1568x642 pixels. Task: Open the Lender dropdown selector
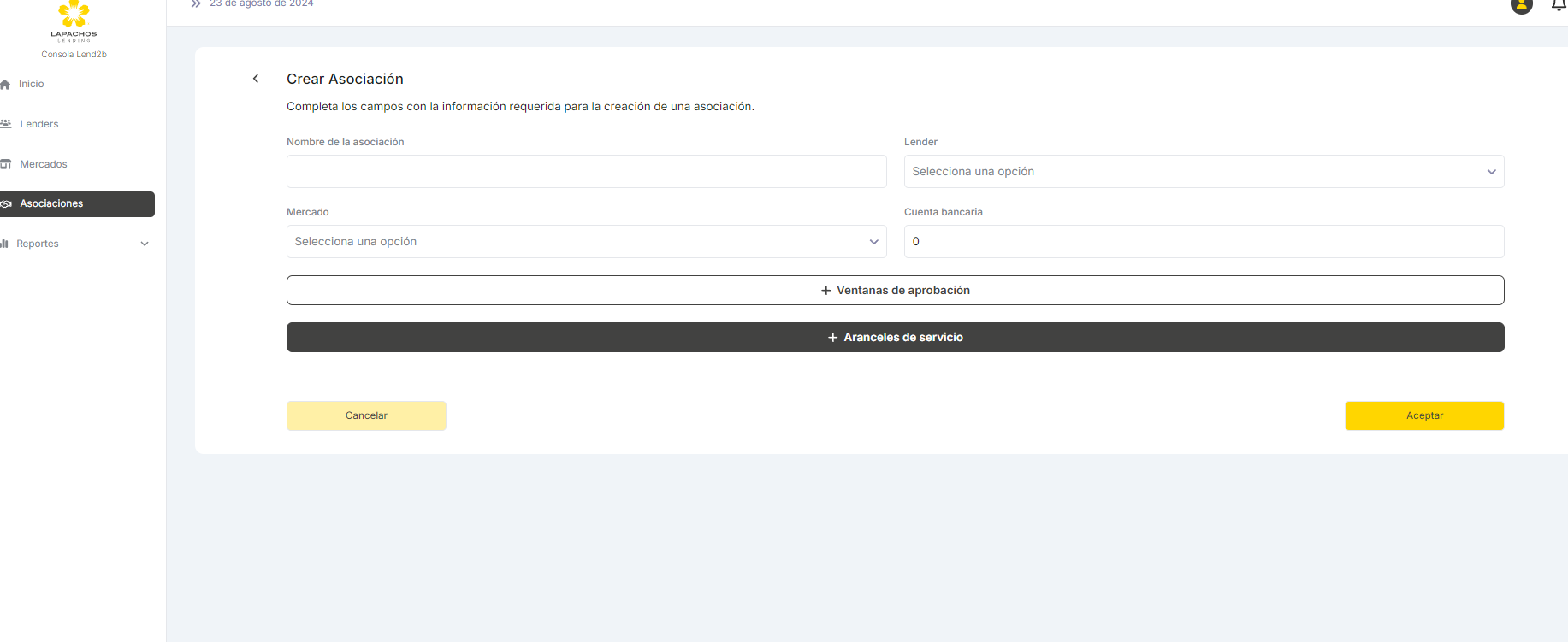[1203, 172]
